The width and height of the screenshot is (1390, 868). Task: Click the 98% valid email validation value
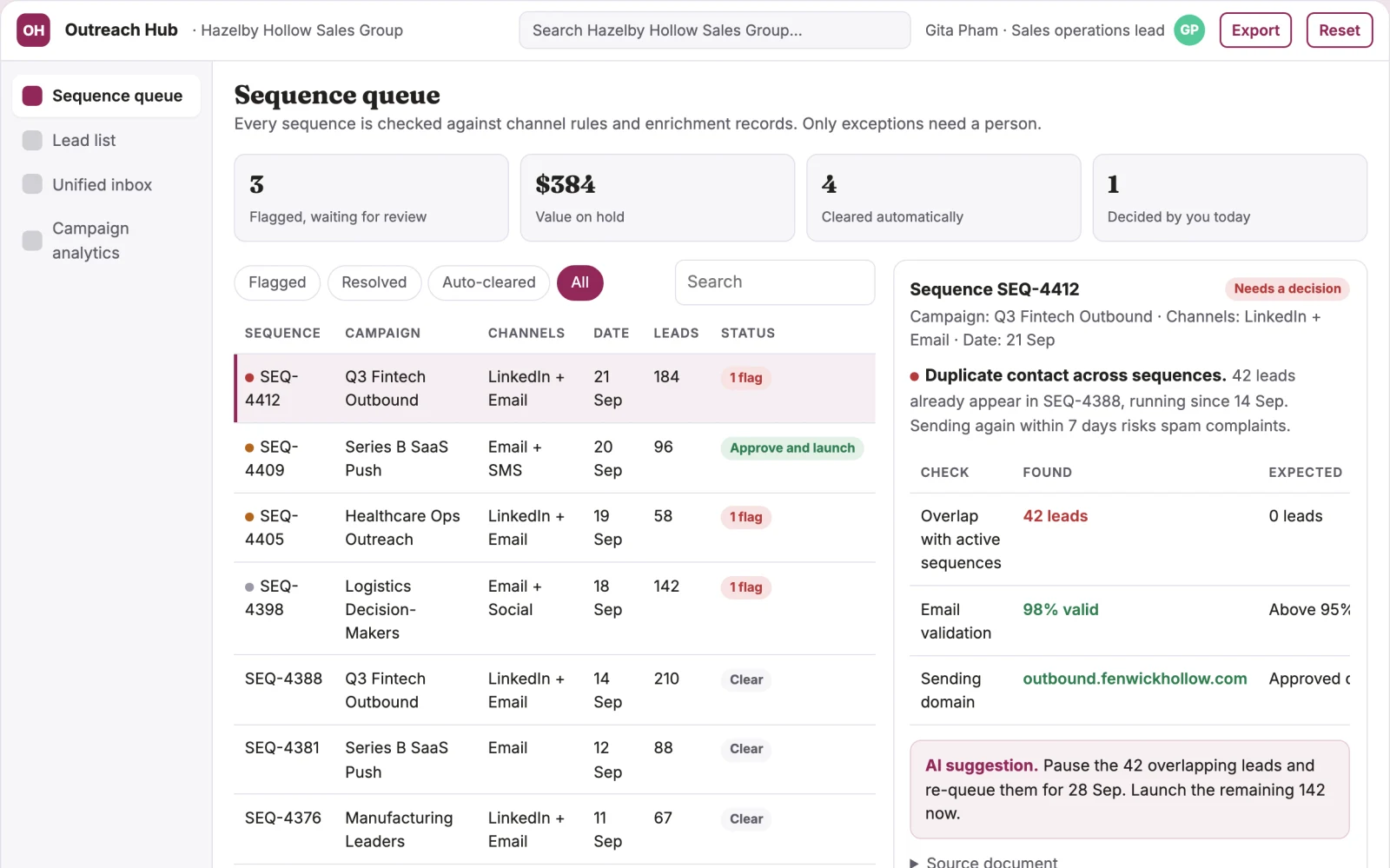1060,610
